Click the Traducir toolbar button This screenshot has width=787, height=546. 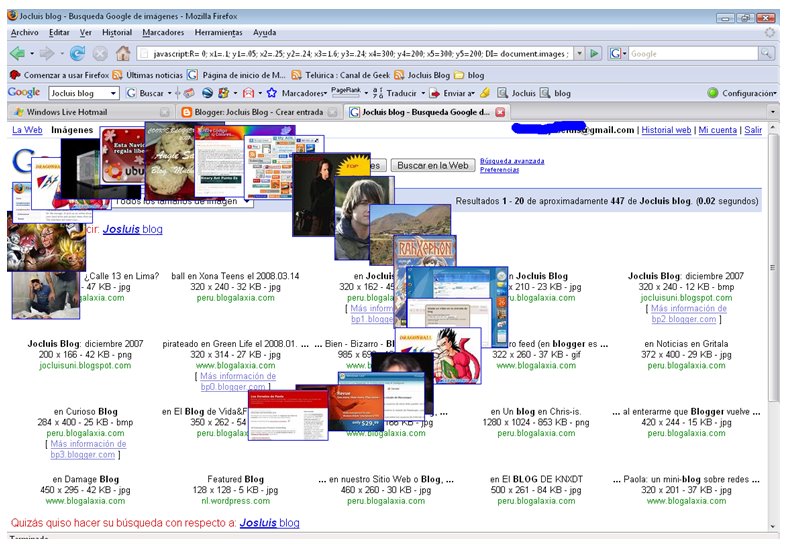pos(396,93)
